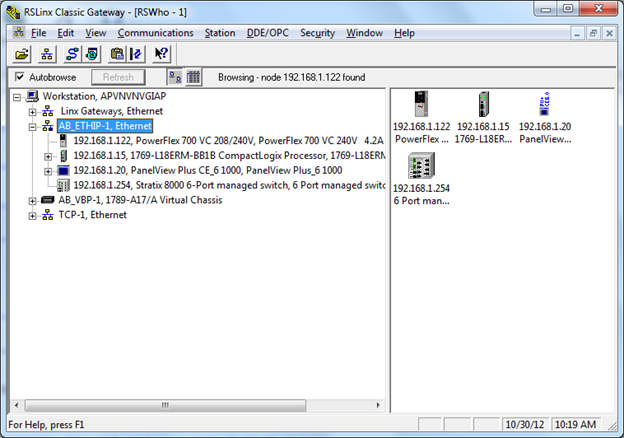This screenshot has height=438, width=624.
Task: Select the Workstation, APVNVNVGIAP tree item
Action: [104, 96]
